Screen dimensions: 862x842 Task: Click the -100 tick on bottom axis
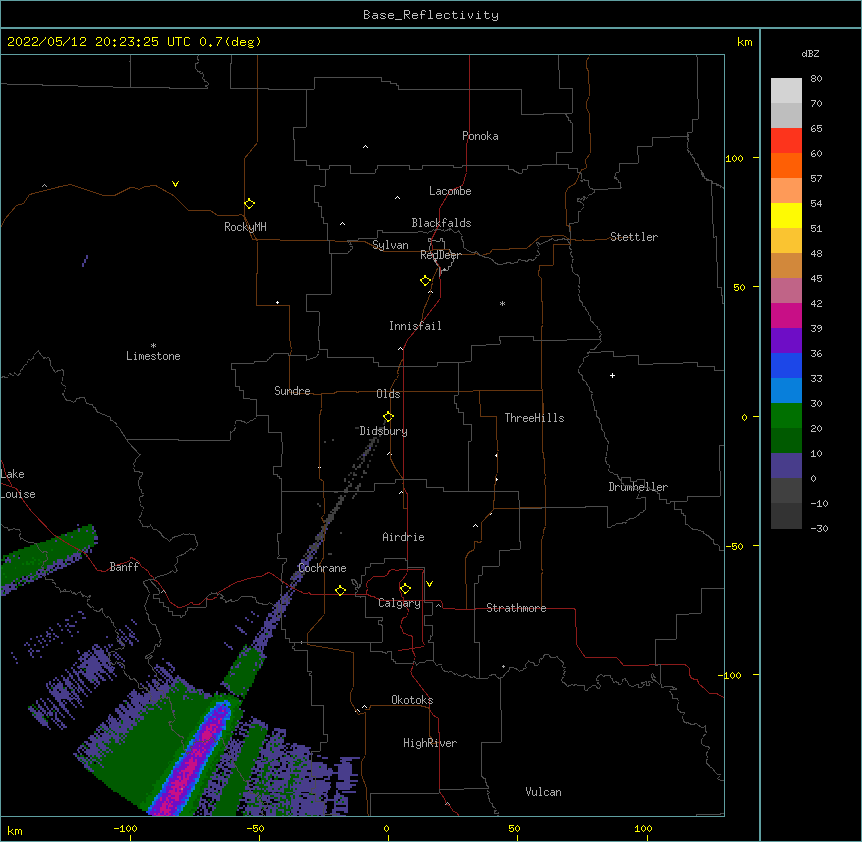pyautogui.click(x=125, y=828)
